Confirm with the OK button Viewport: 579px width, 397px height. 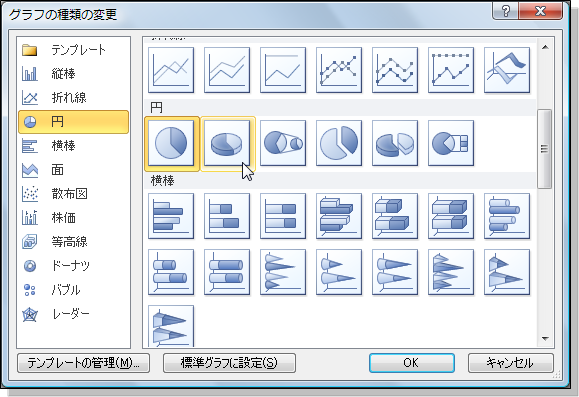click(x=412, y=363)
